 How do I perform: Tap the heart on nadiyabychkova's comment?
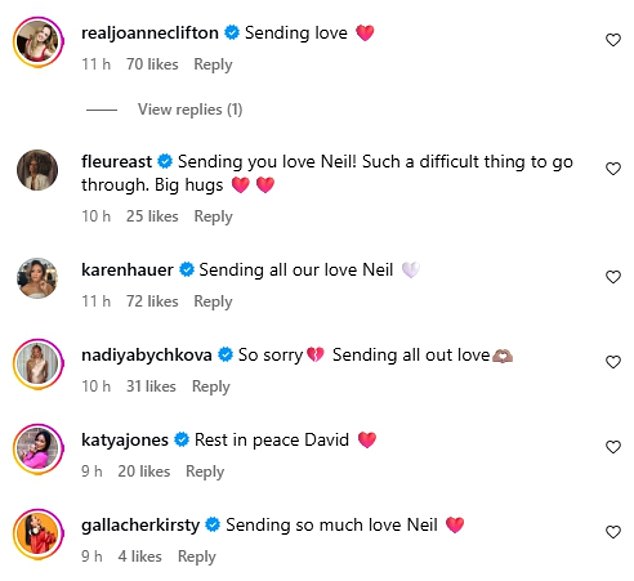pyautogui.click(x=613, y=362)
